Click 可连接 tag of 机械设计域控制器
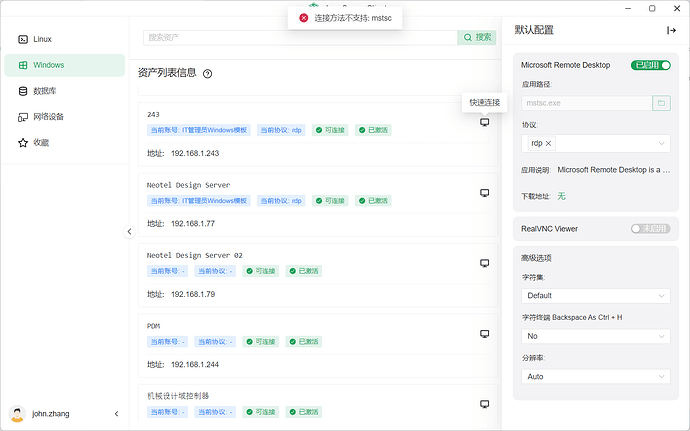The width and height of the screenshot is (690, 431). coord(261,412)
